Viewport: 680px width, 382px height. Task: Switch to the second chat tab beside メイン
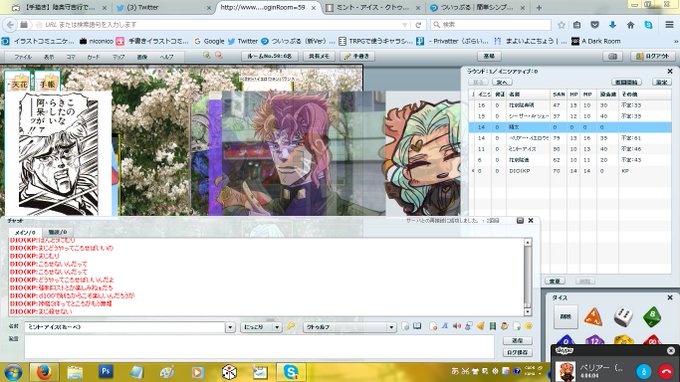pos(57,232)
